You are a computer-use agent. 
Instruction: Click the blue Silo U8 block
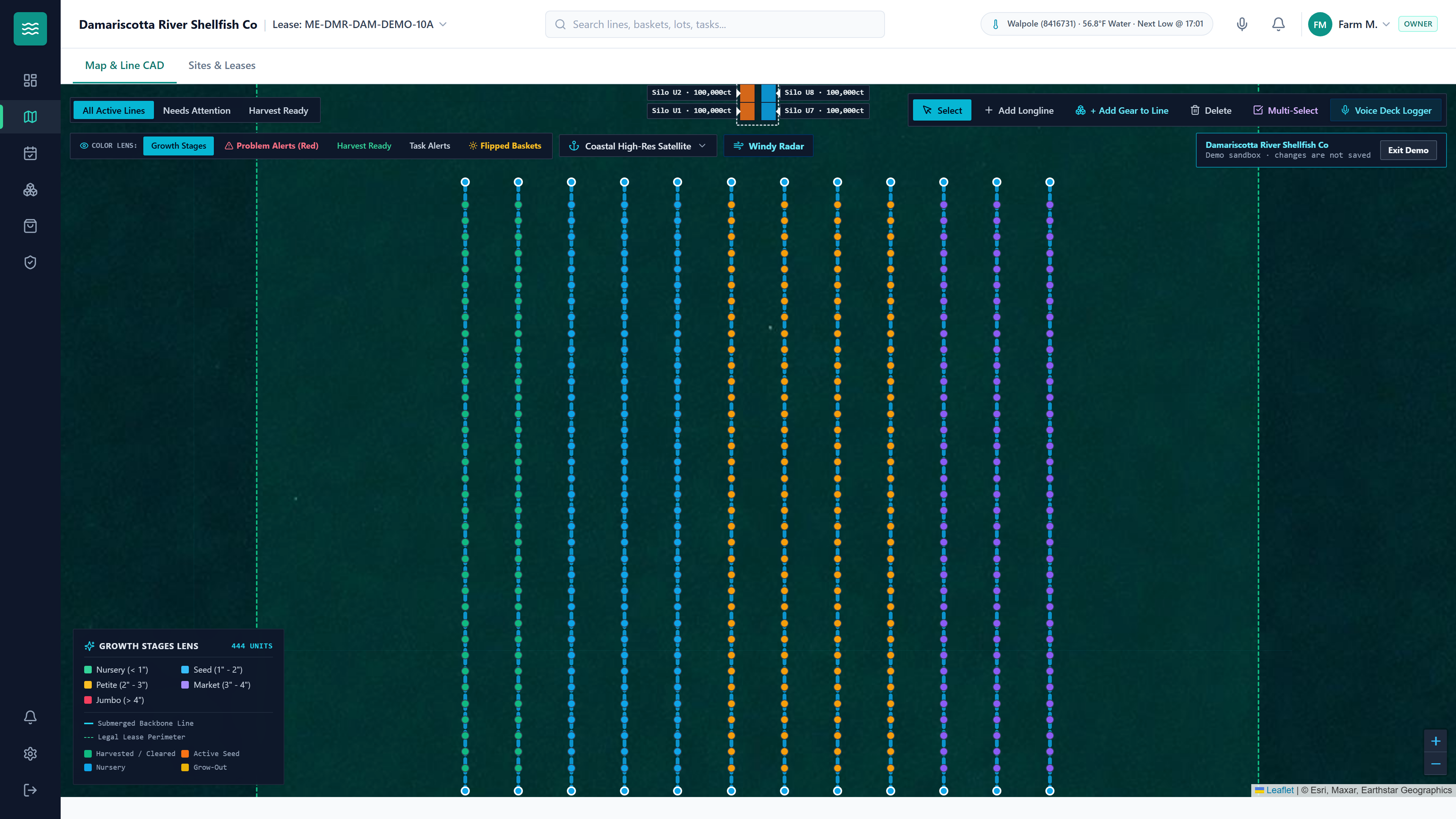pos(769,93)
